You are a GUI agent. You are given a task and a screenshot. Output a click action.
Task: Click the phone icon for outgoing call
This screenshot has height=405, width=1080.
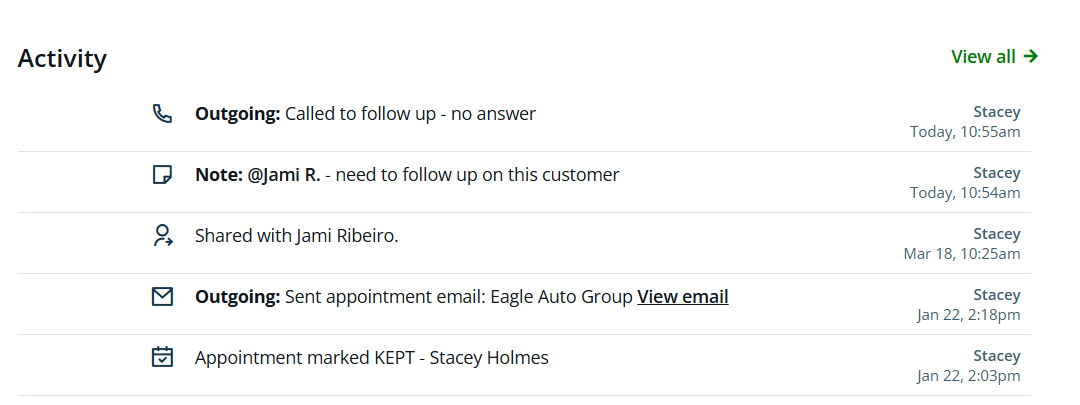[x=162, y=113]
